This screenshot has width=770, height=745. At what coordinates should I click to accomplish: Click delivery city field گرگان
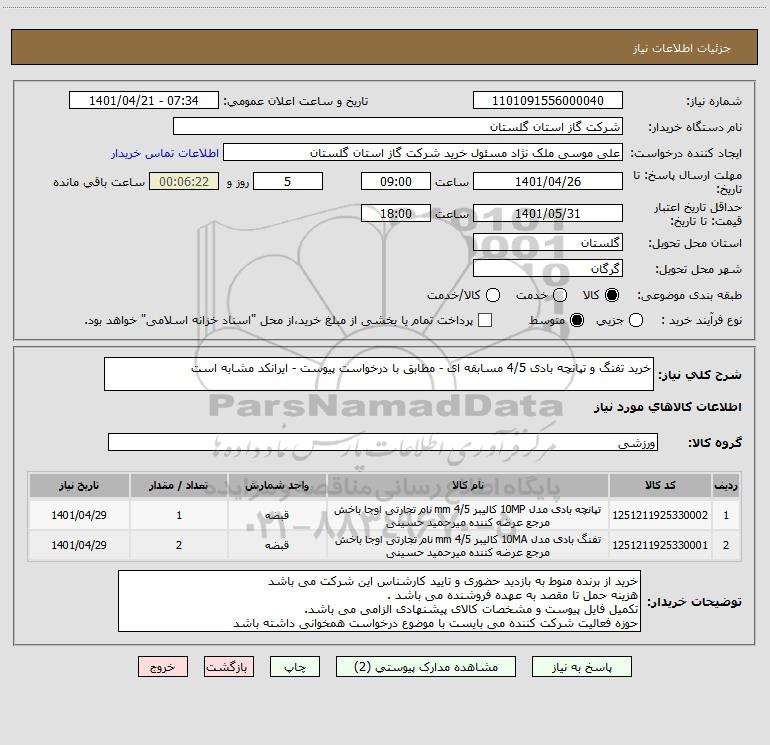click(548, 269)
